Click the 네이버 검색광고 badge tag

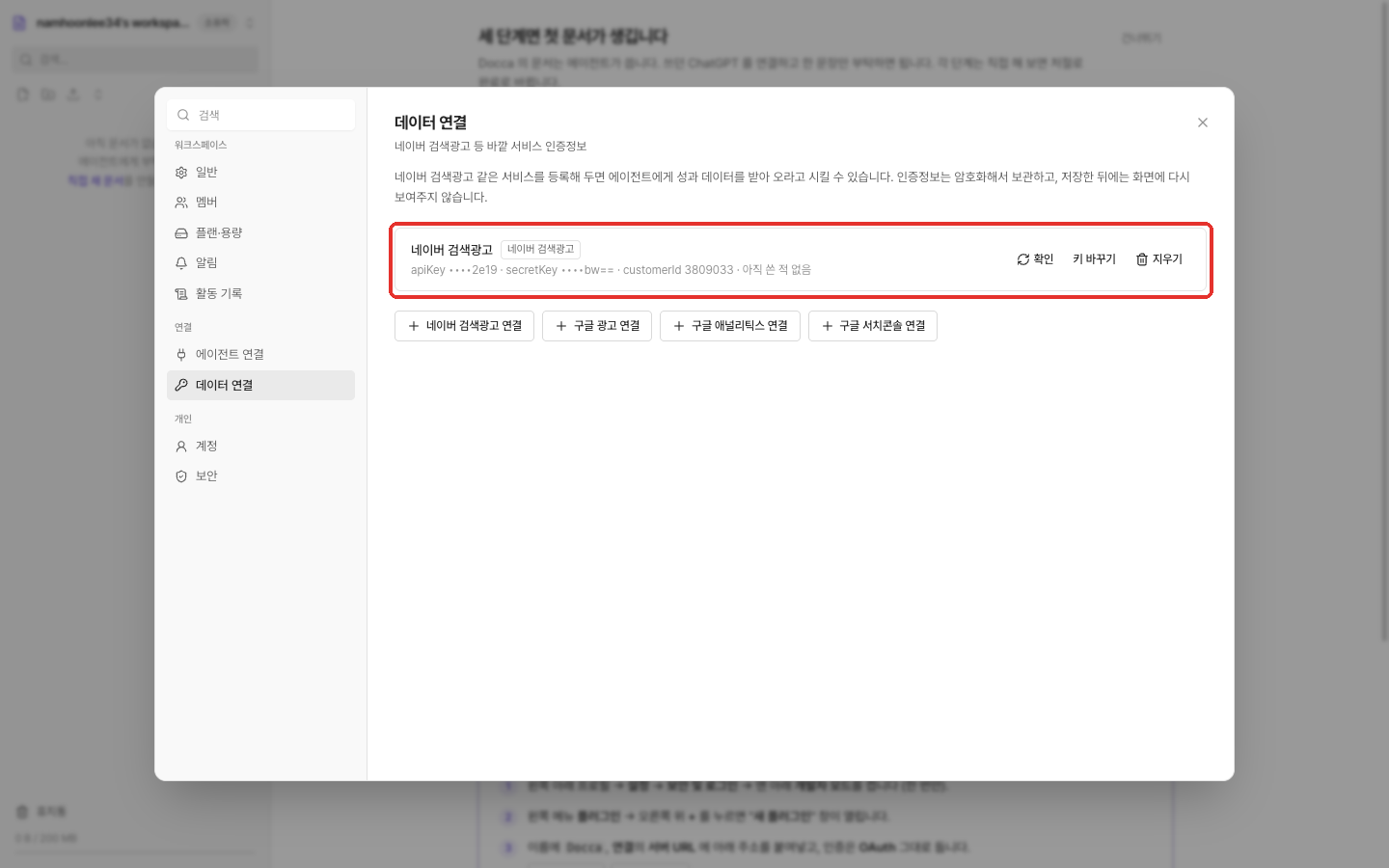click(540, 249)
